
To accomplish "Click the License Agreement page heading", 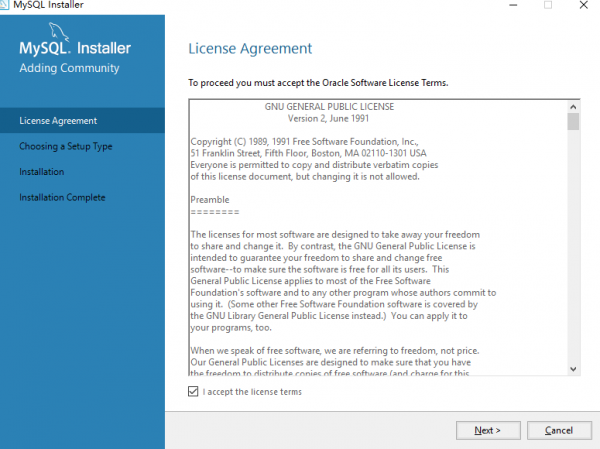I will point(250,49).
